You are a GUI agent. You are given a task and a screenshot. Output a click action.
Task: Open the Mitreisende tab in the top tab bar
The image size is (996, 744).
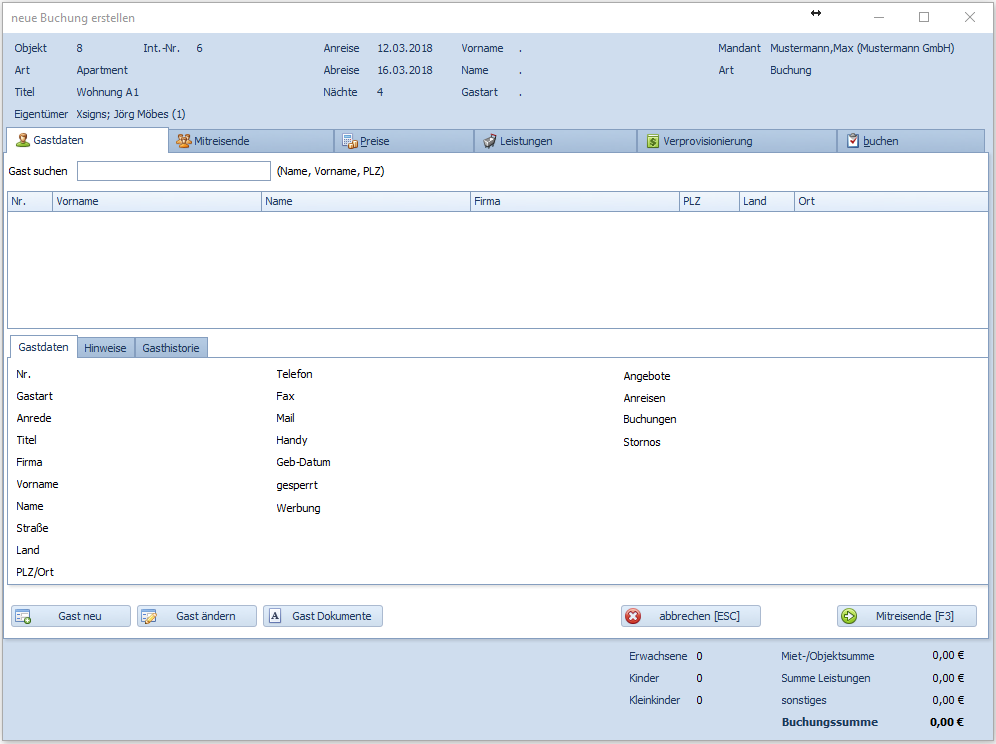point(251,141)
